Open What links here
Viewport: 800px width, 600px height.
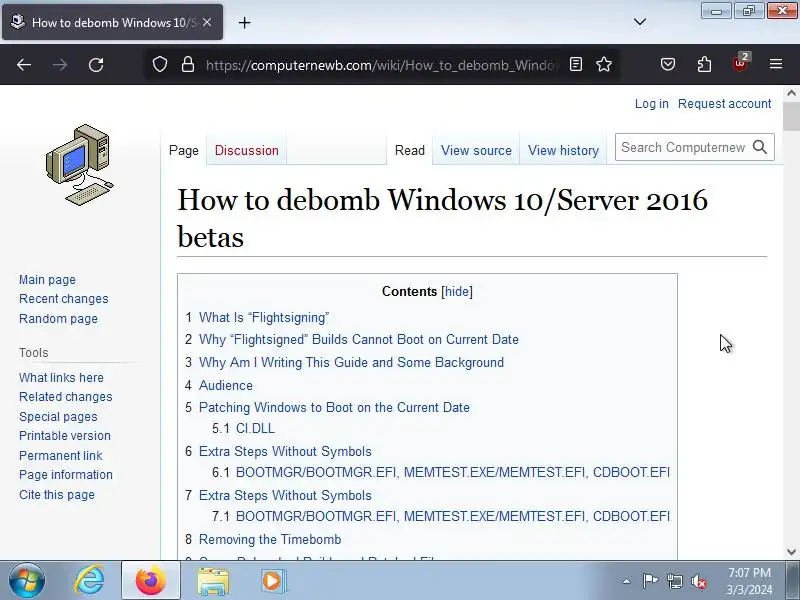tap(61, 378)
